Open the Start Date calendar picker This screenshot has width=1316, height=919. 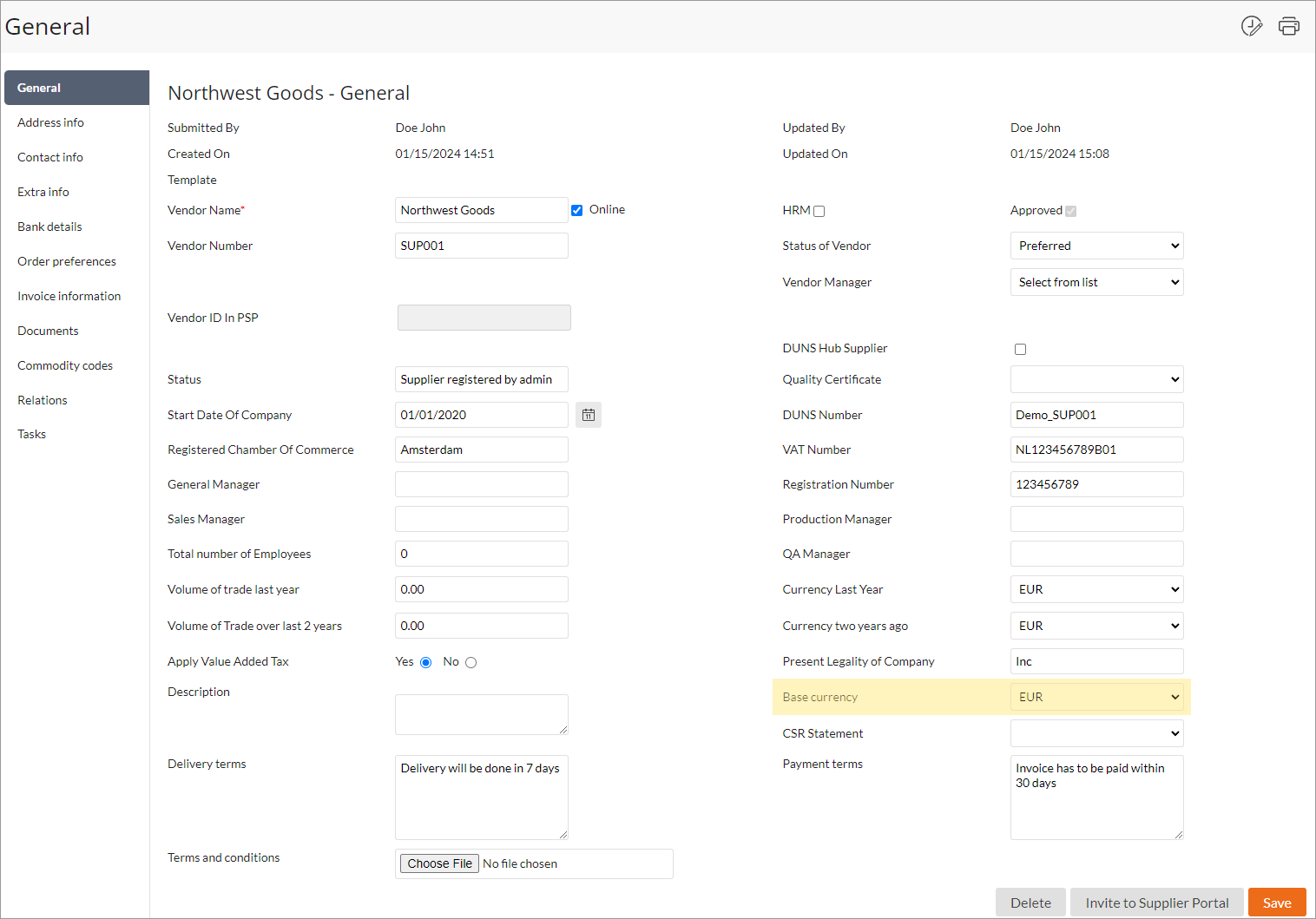coord(589,415)
